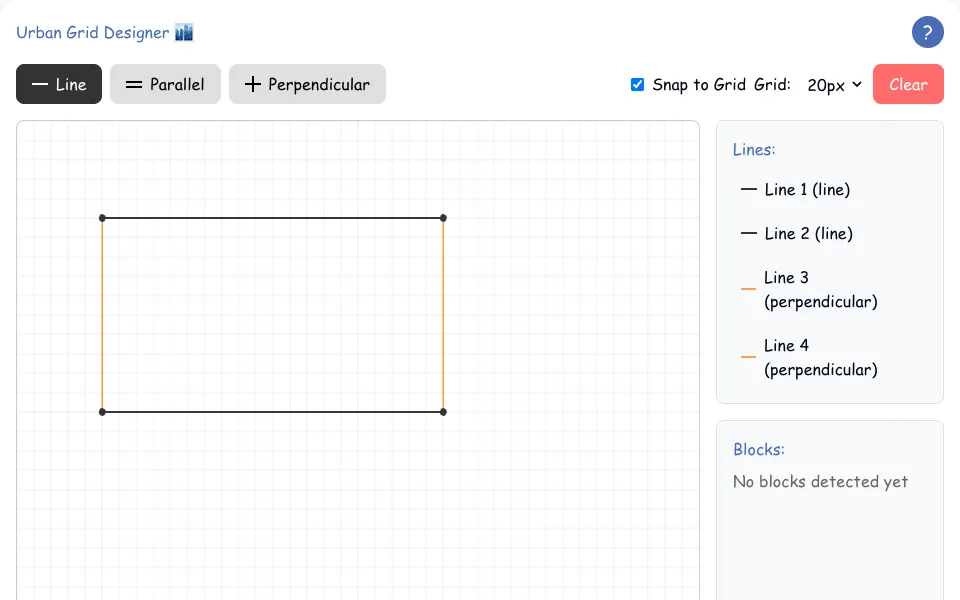Click the orange dash icon for Line 4
960x600 pixels.
point(748,357)
